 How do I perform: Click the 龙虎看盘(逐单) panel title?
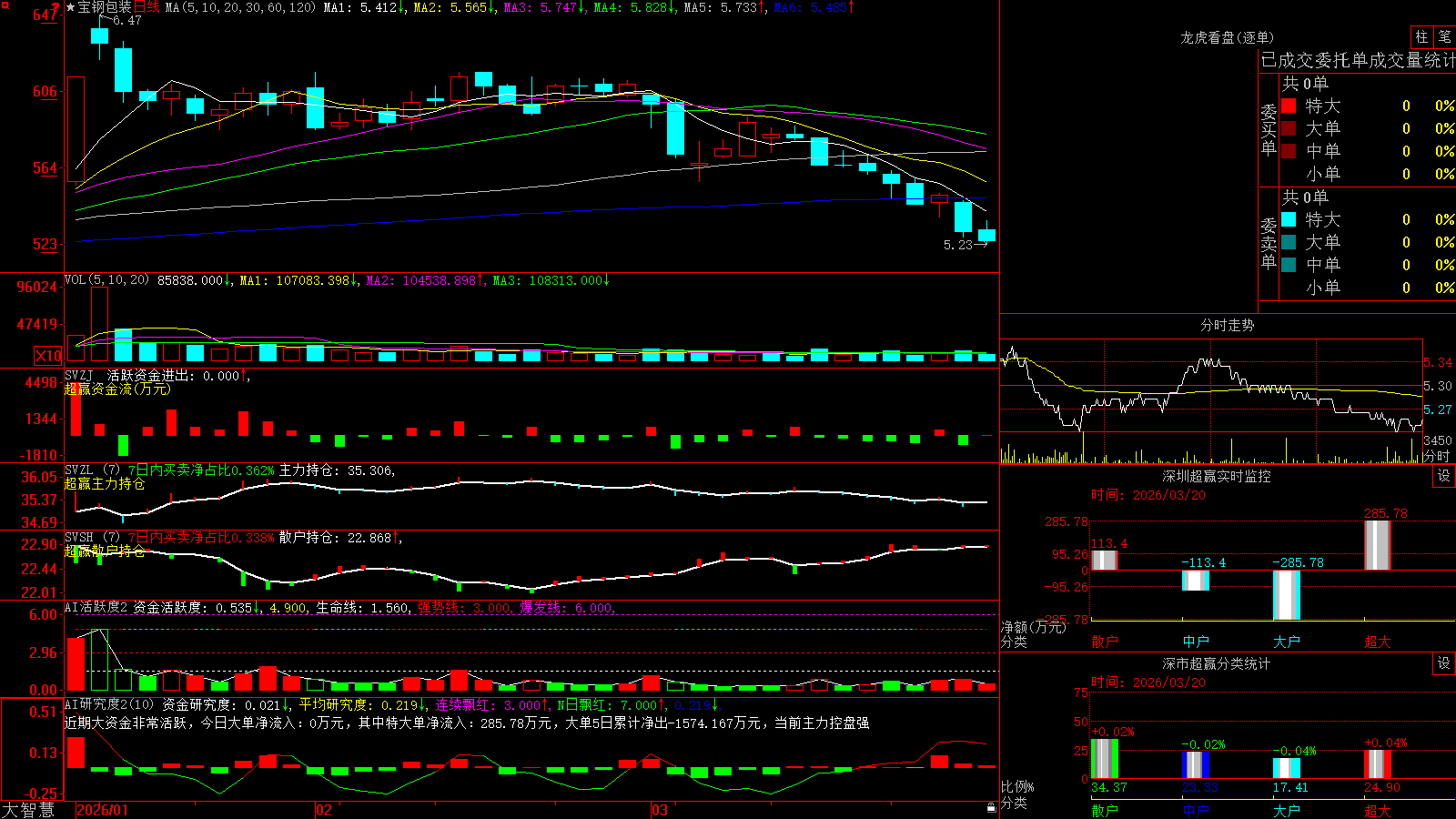[x=1228, y=37]
